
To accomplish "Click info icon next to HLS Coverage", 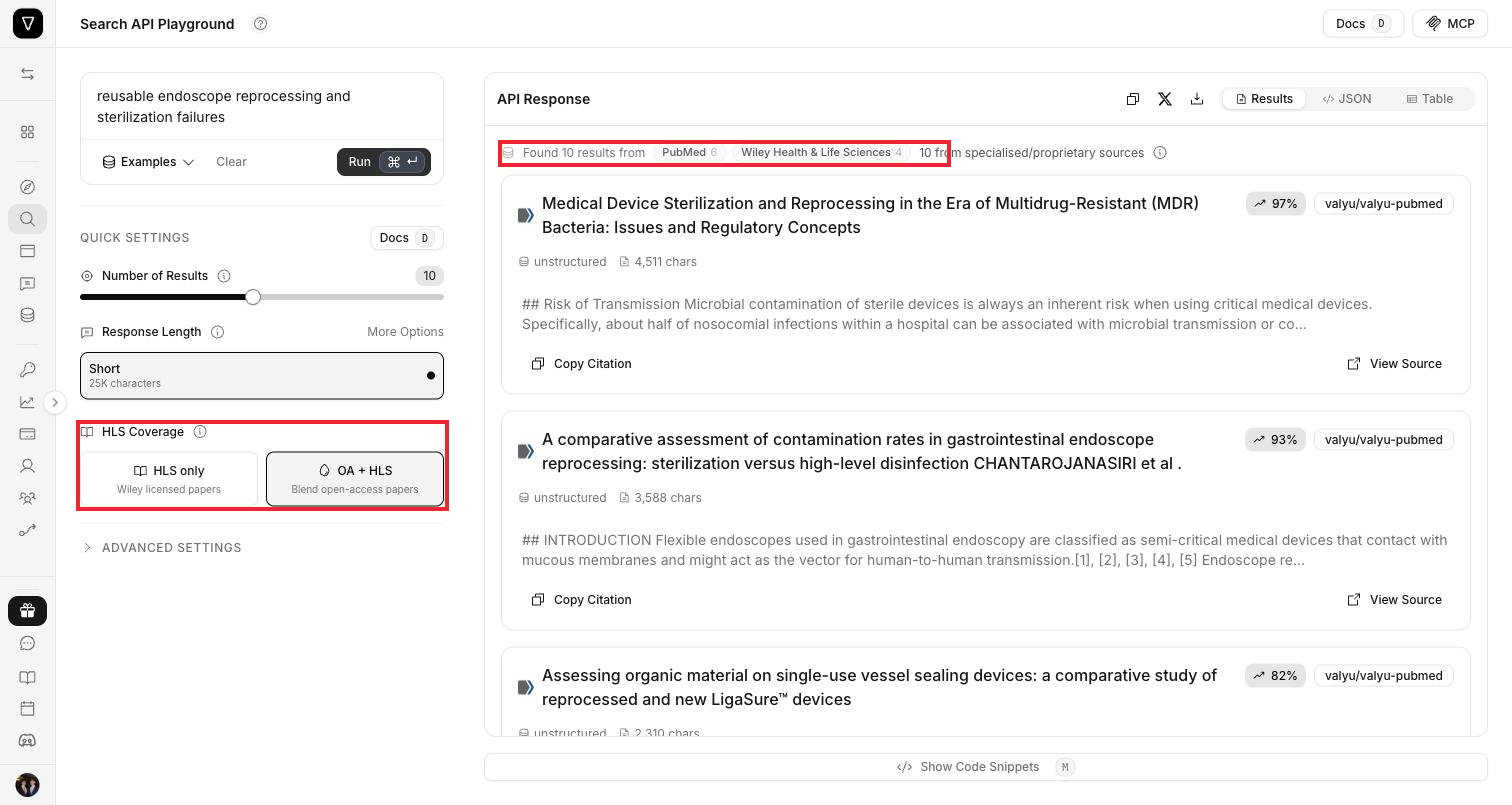I will point(200,432).
